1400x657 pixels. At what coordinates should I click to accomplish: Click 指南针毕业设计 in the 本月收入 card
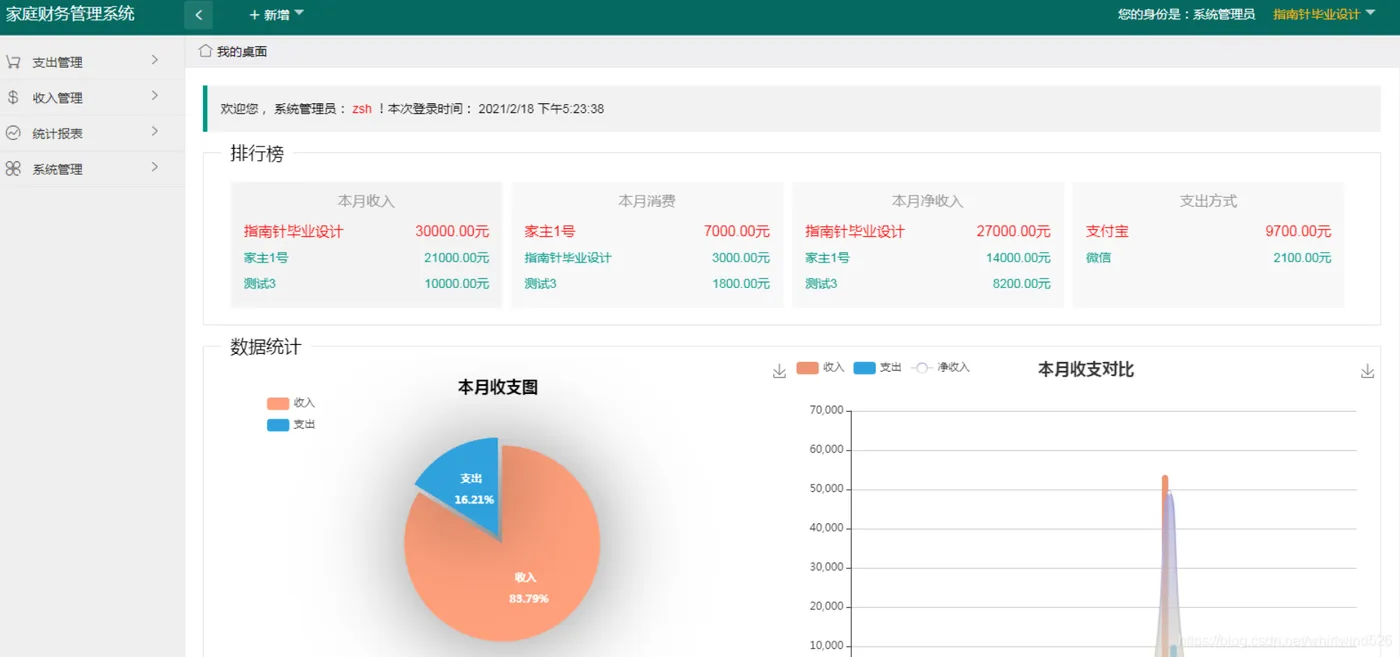(x=293, y=231)
